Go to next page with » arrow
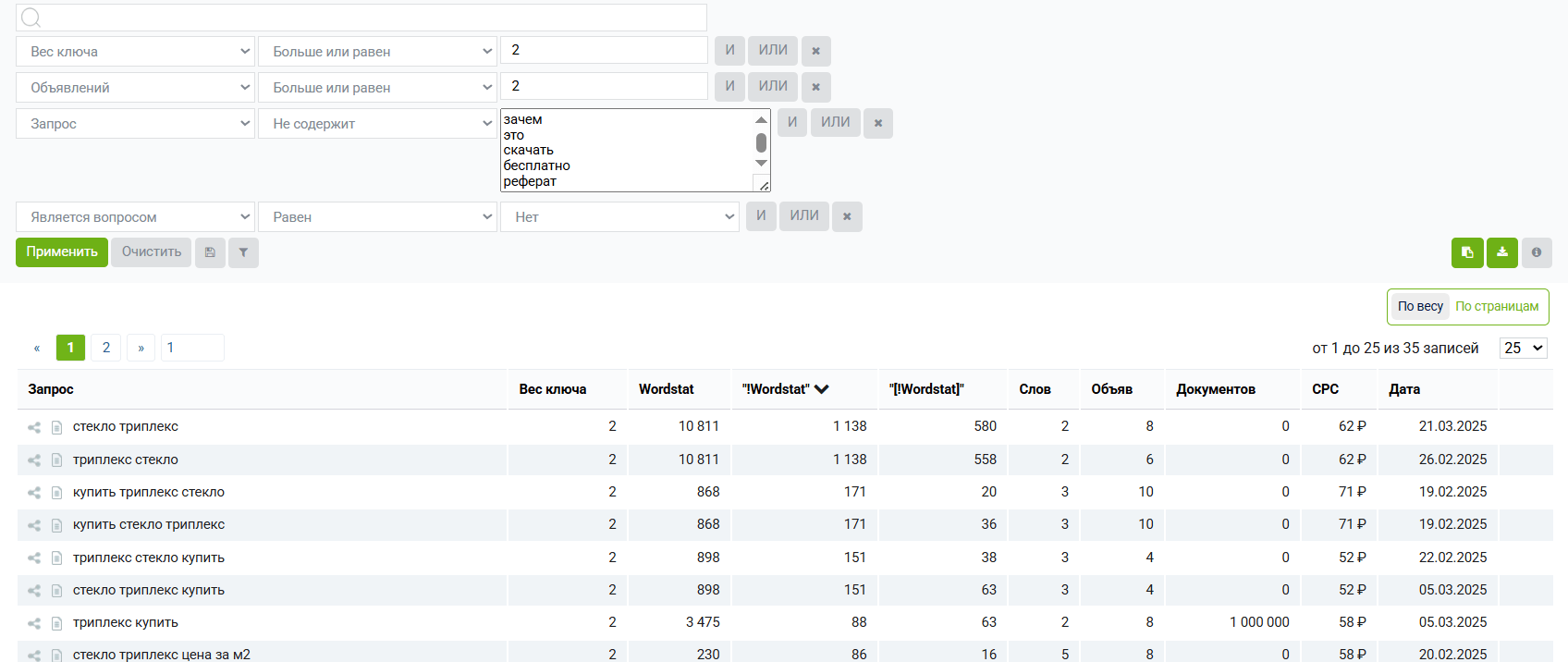 [x=141, y=348]
